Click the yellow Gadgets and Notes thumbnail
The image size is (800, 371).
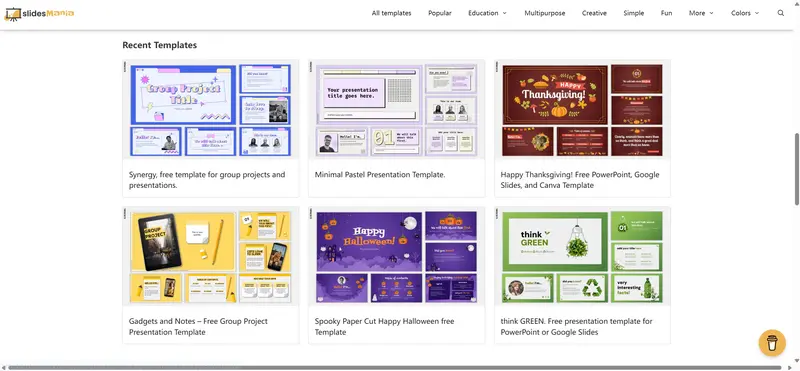(x=211, y=257)
